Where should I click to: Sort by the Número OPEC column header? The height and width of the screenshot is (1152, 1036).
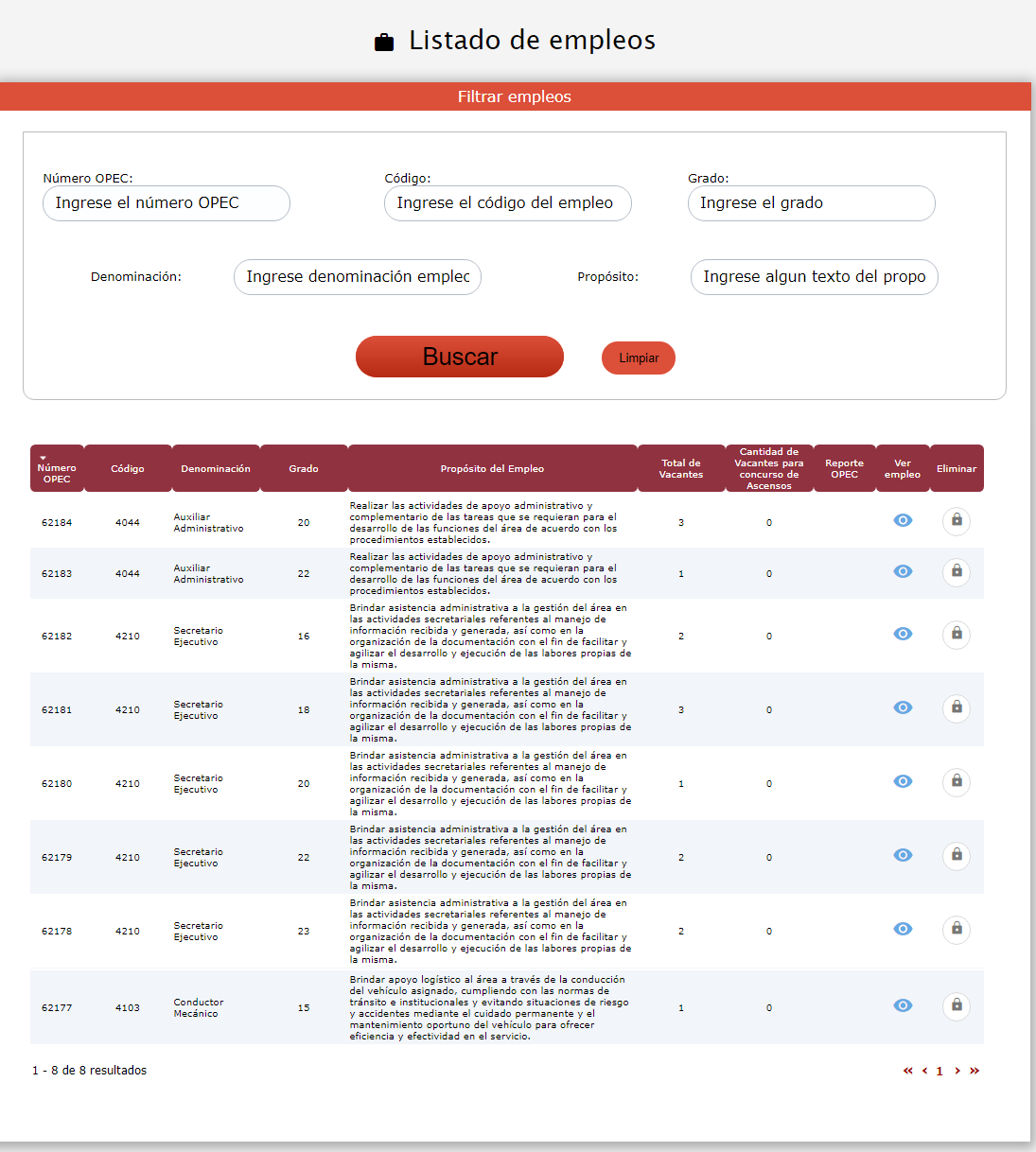pyautogui.click(x=57, y=469)
